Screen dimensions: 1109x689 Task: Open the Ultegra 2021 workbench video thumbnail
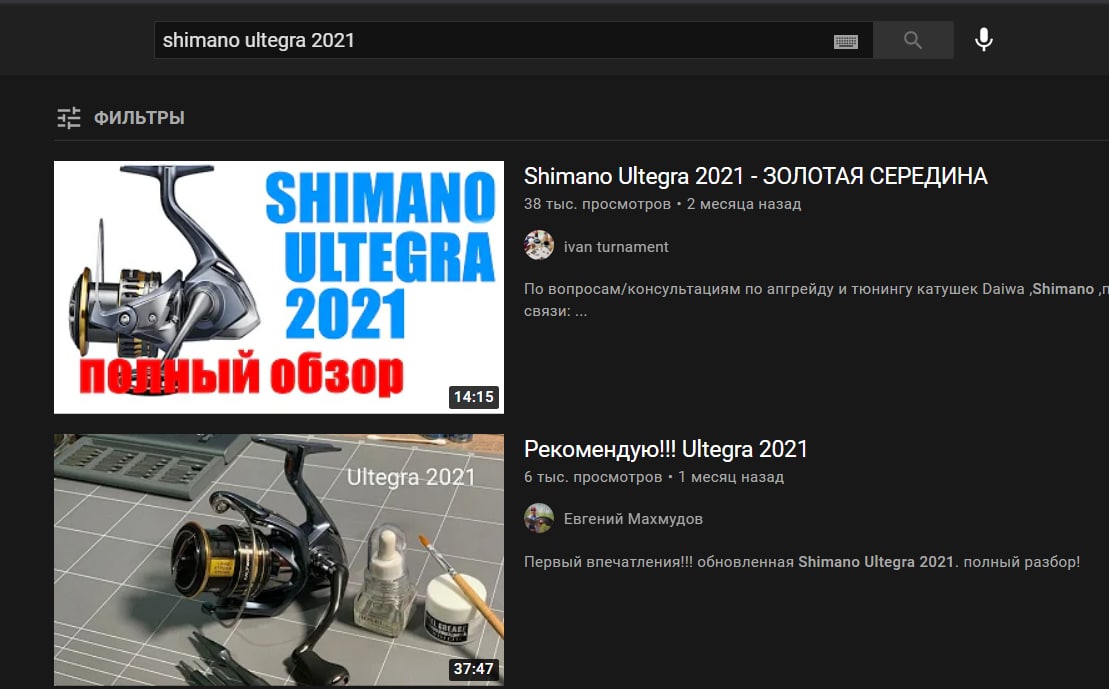click(279, 560)
